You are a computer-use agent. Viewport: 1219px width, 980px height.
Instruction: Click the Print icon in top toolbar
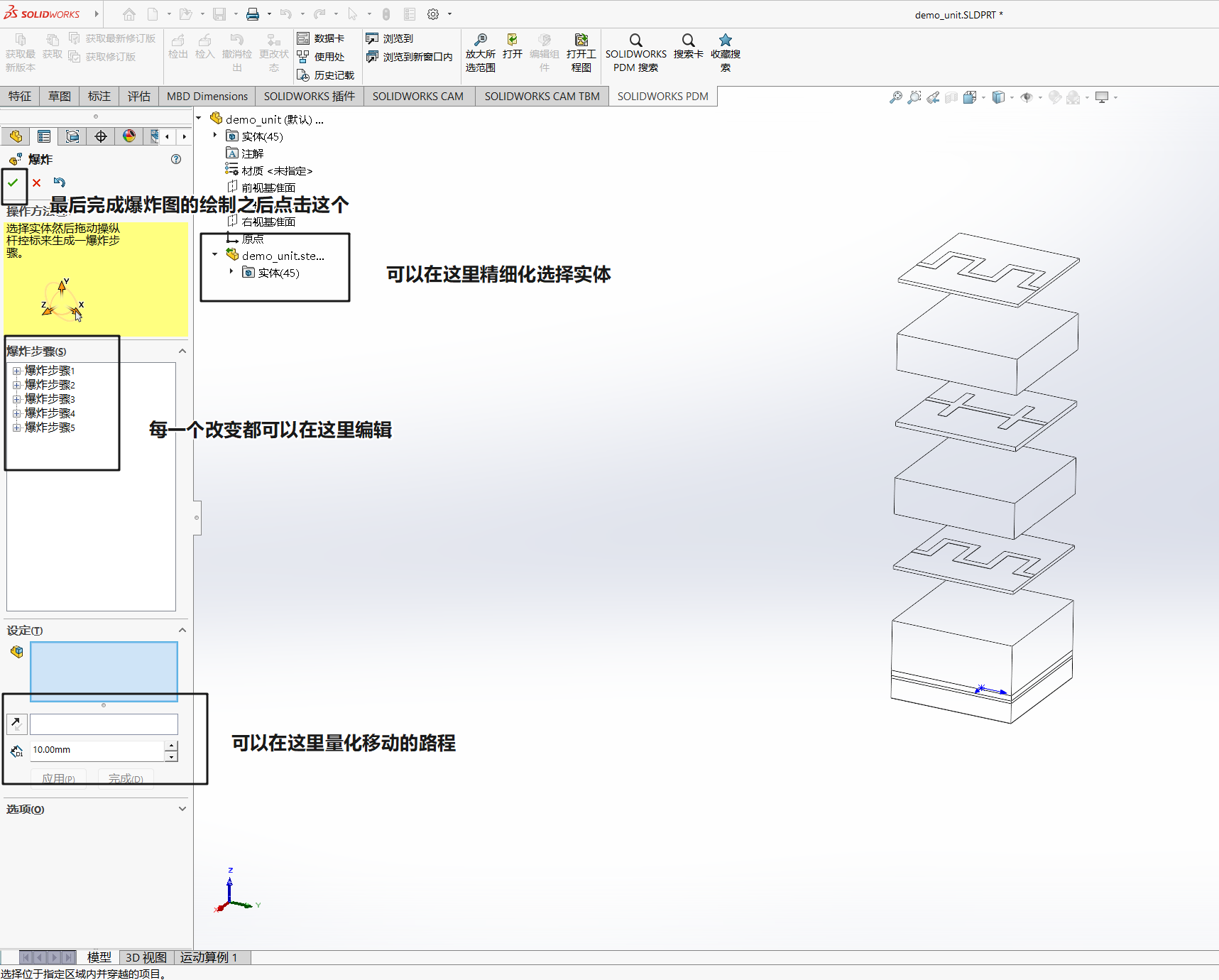point(252,14)
